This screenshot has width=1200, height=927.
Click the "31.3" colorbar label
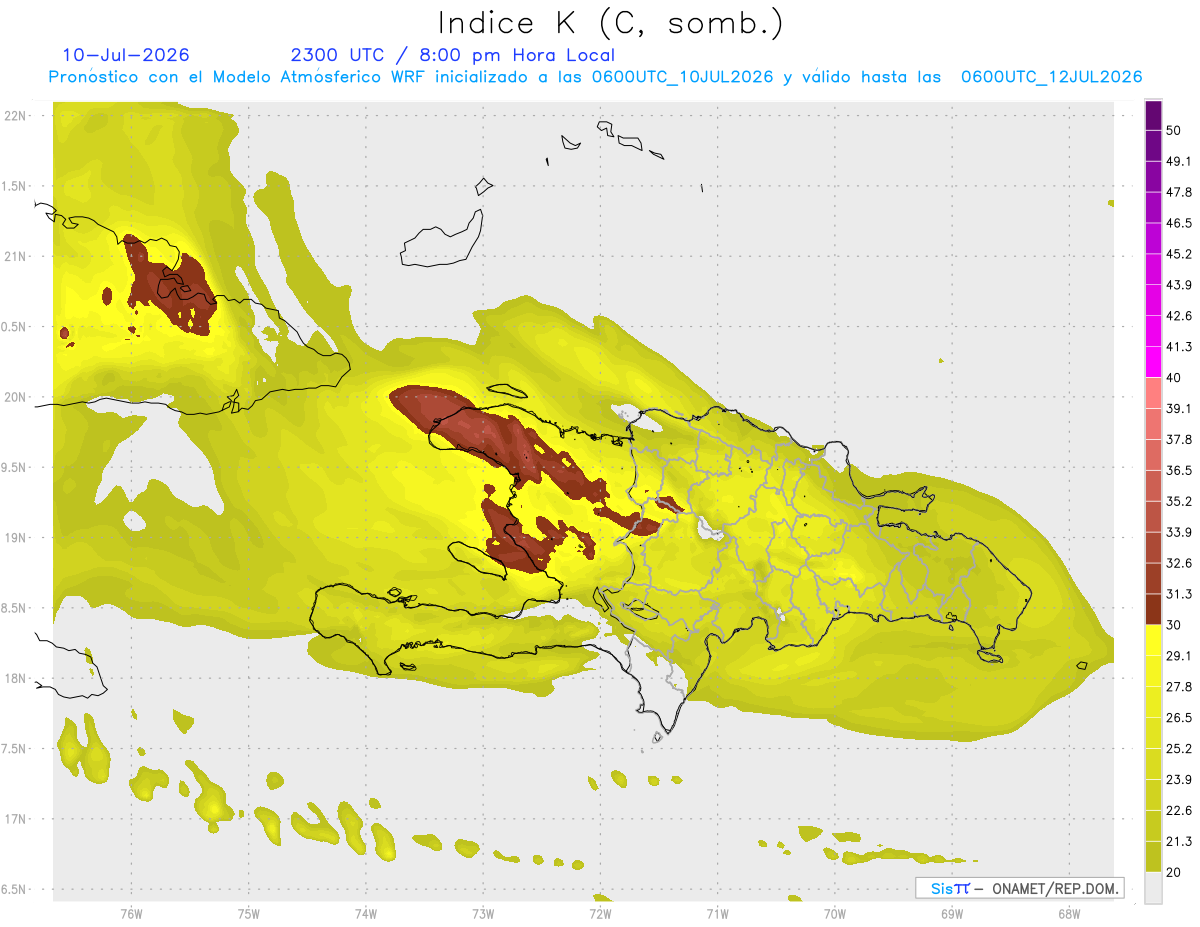[1179, 594]
